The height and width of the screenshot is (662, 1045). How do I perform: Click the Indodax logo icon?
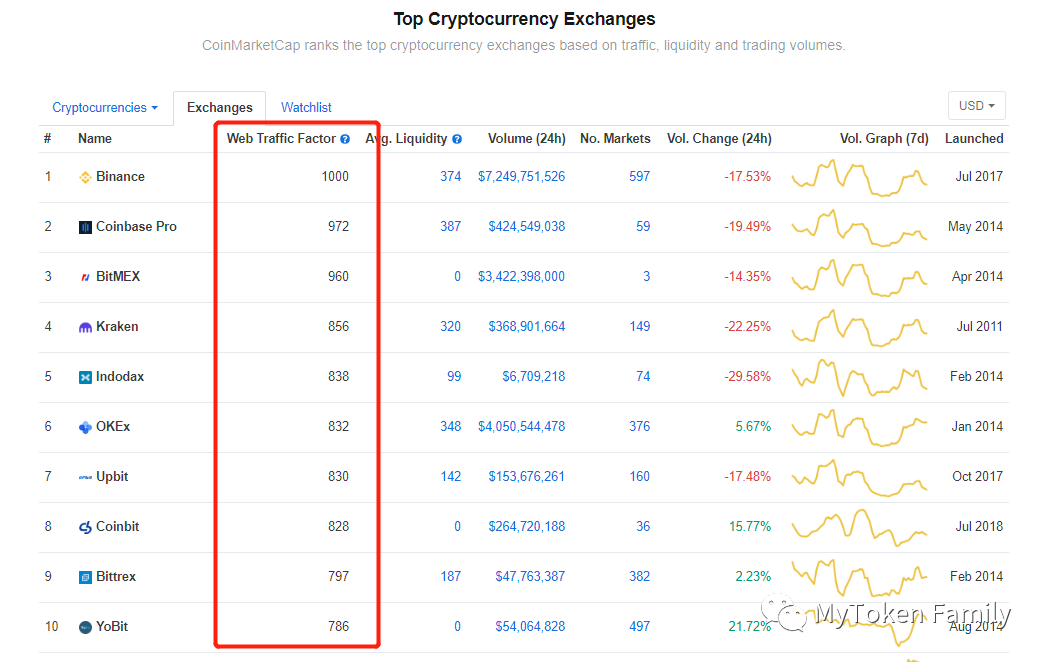click(x=85, y=377)
